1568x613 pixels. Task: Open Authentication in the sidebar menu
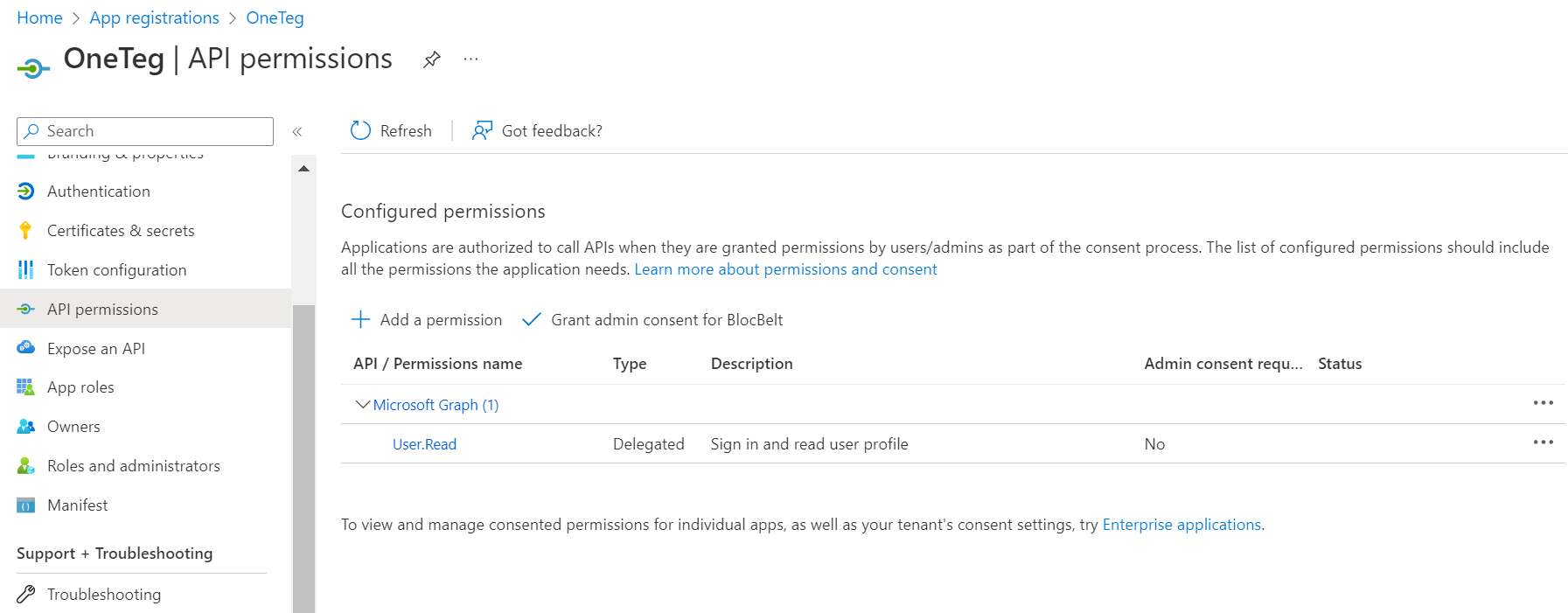tap(98, 192)
